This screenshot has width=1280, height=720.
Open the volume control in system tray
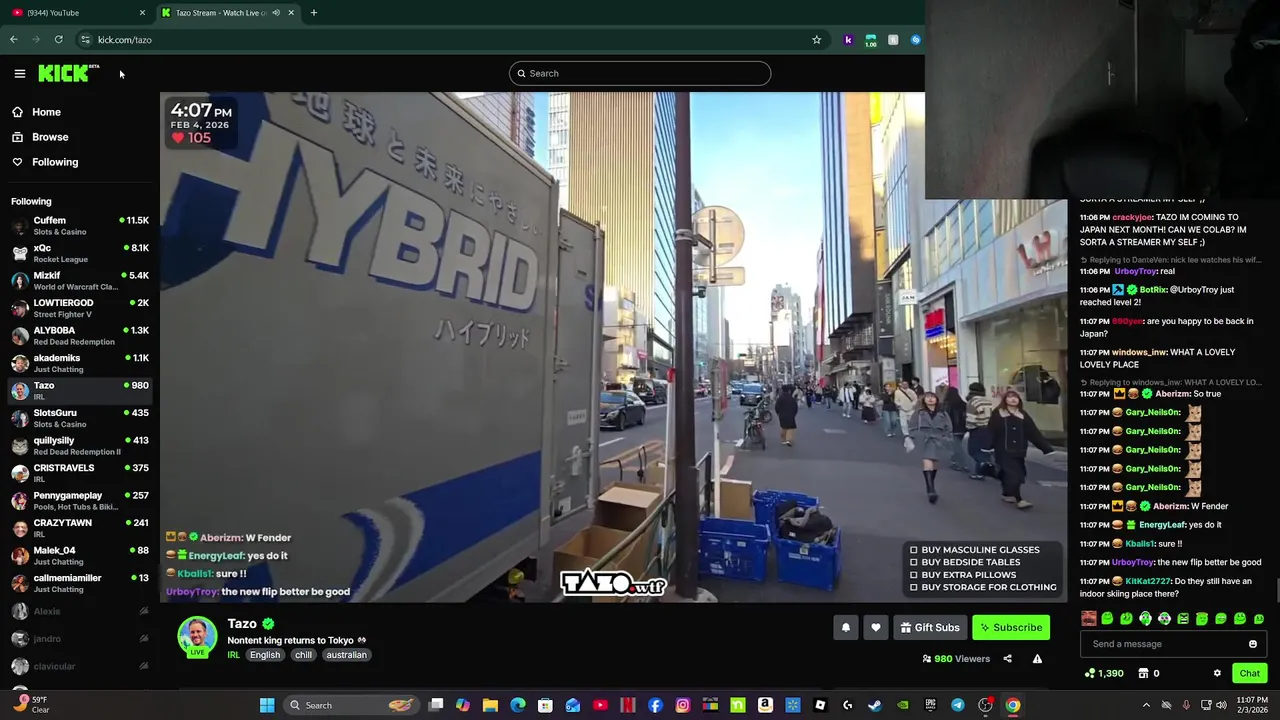(1221, 705)
